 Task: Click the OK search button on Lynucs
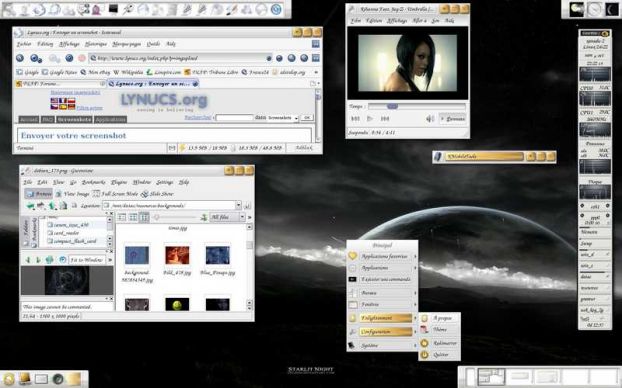(x=306, y=118)
